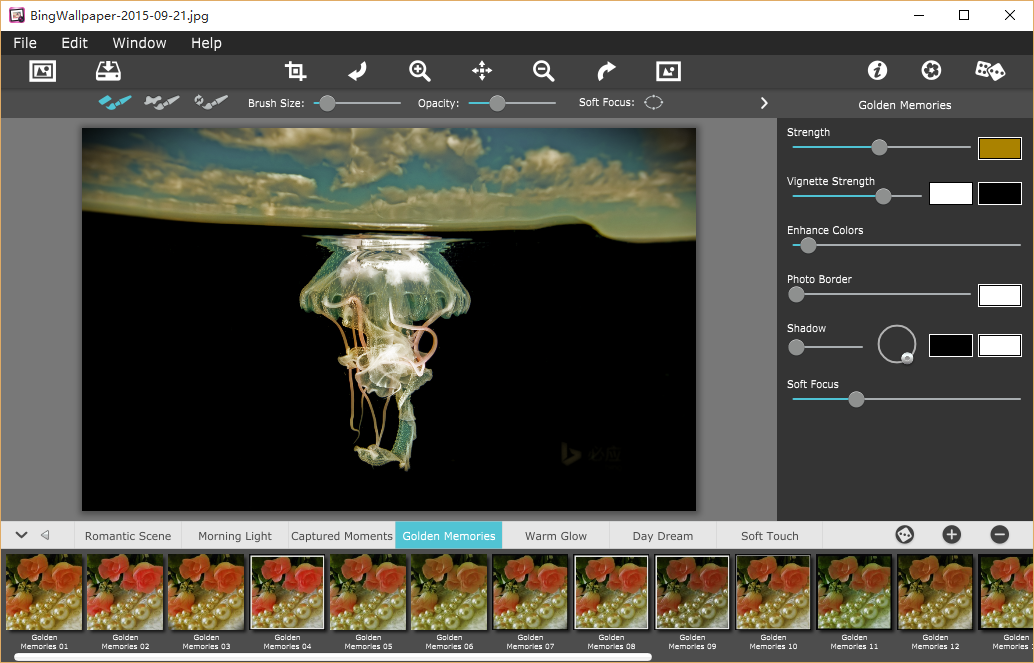Viewport: 1034px width, 663px height.
Task: Zoom in using the magnifier plus icon
Action: [x=420, y=71]
